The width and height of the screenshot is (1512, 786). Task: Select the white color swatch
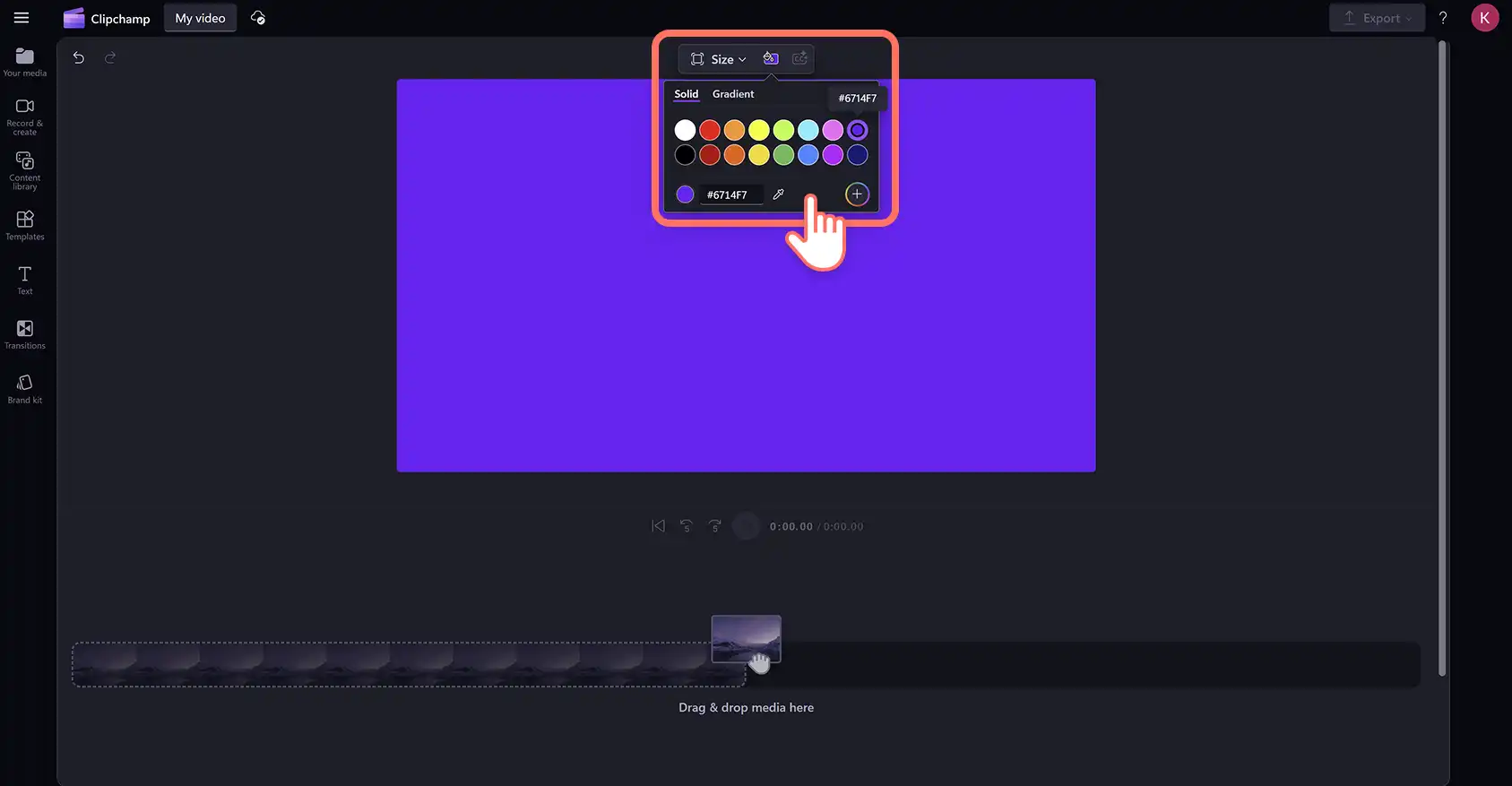pos(685,130)
